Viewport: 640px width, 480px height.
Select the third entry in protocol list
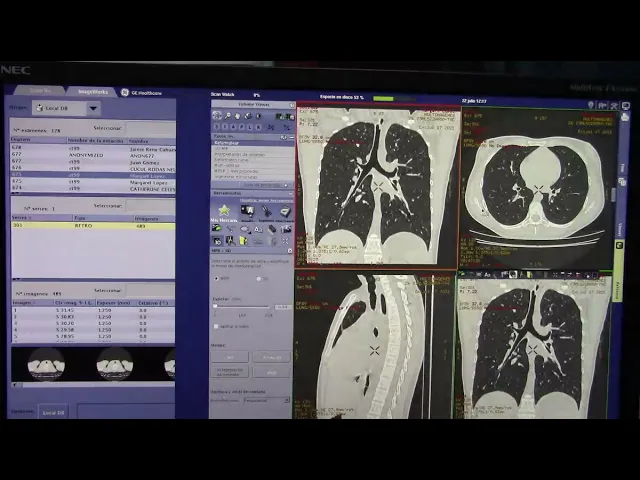[253, 154]
